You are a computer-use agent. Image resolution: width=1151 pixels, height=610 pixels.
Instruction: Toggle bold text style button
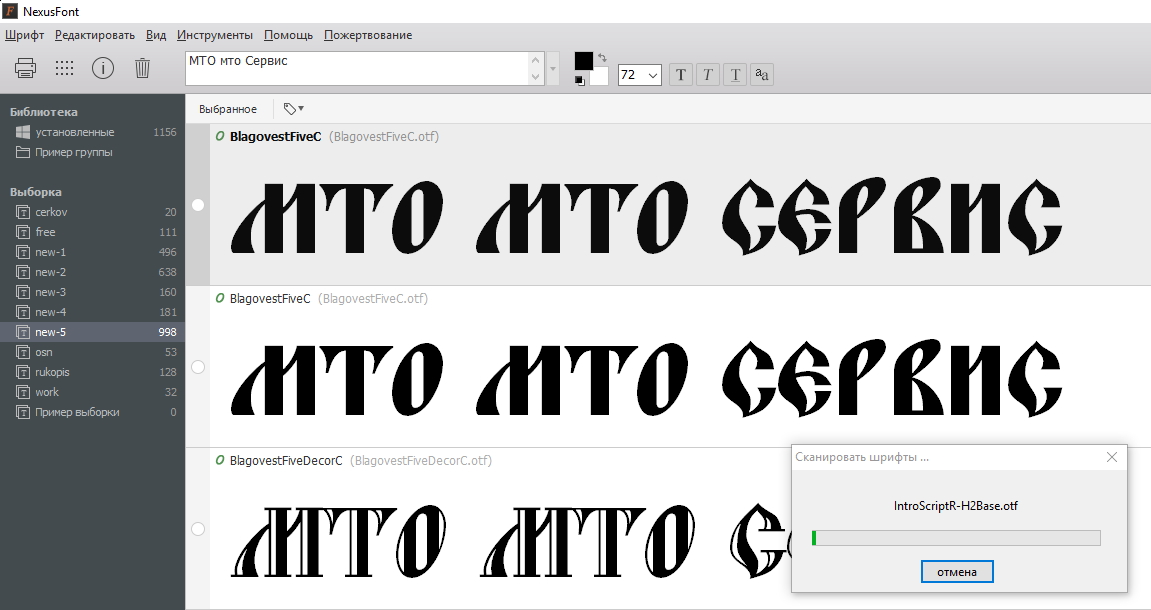coord(681,74)
